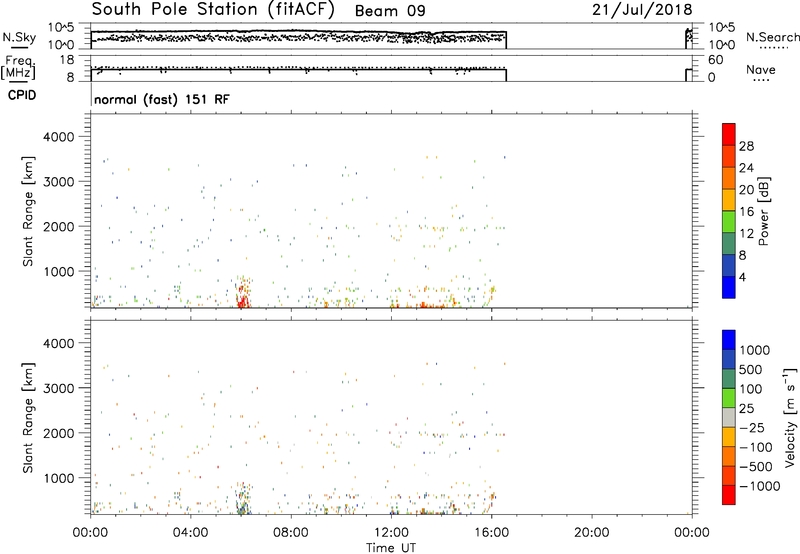Click the date "21/Jul/2018"

[x=642, y=10]
